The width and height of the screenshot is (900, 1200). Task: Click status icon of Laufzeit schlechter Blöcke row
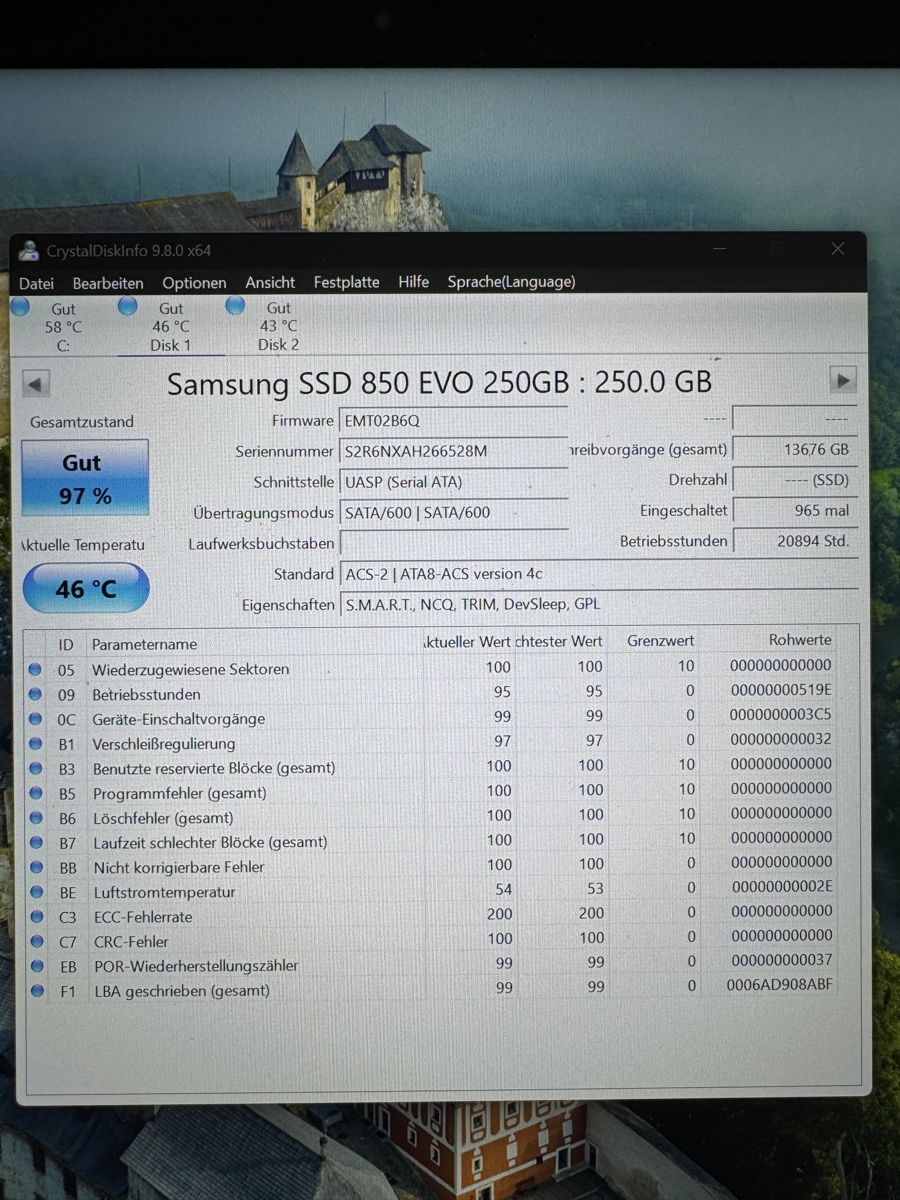pos(36,842)
